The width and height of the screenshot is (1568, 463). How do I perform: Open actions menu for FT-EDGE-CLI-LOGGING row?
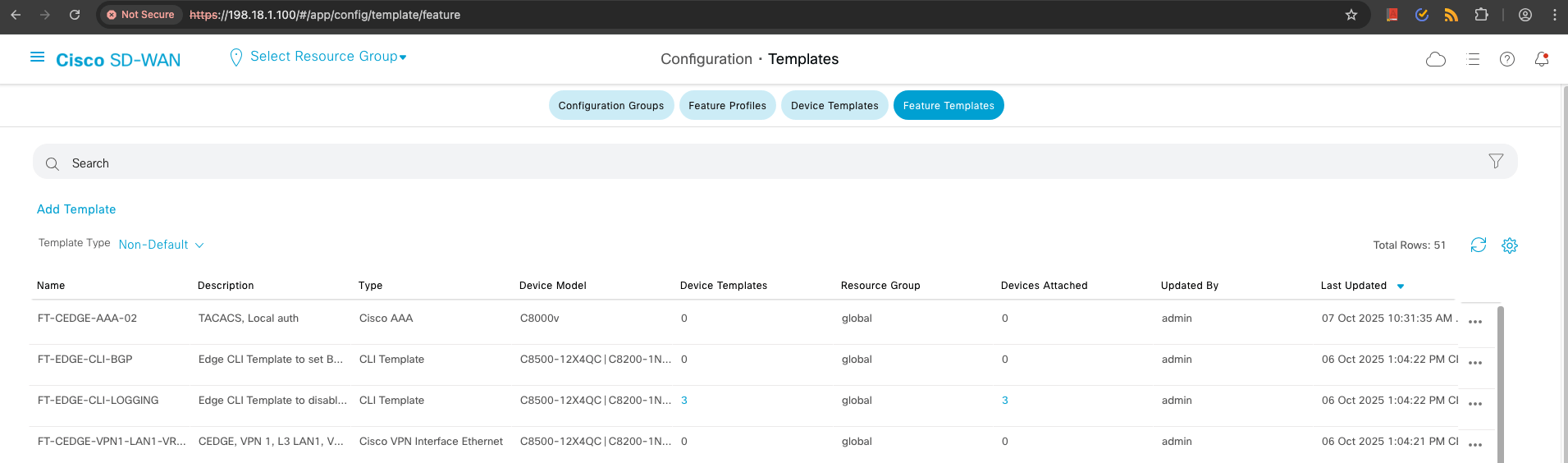[x=1475, y=404]
